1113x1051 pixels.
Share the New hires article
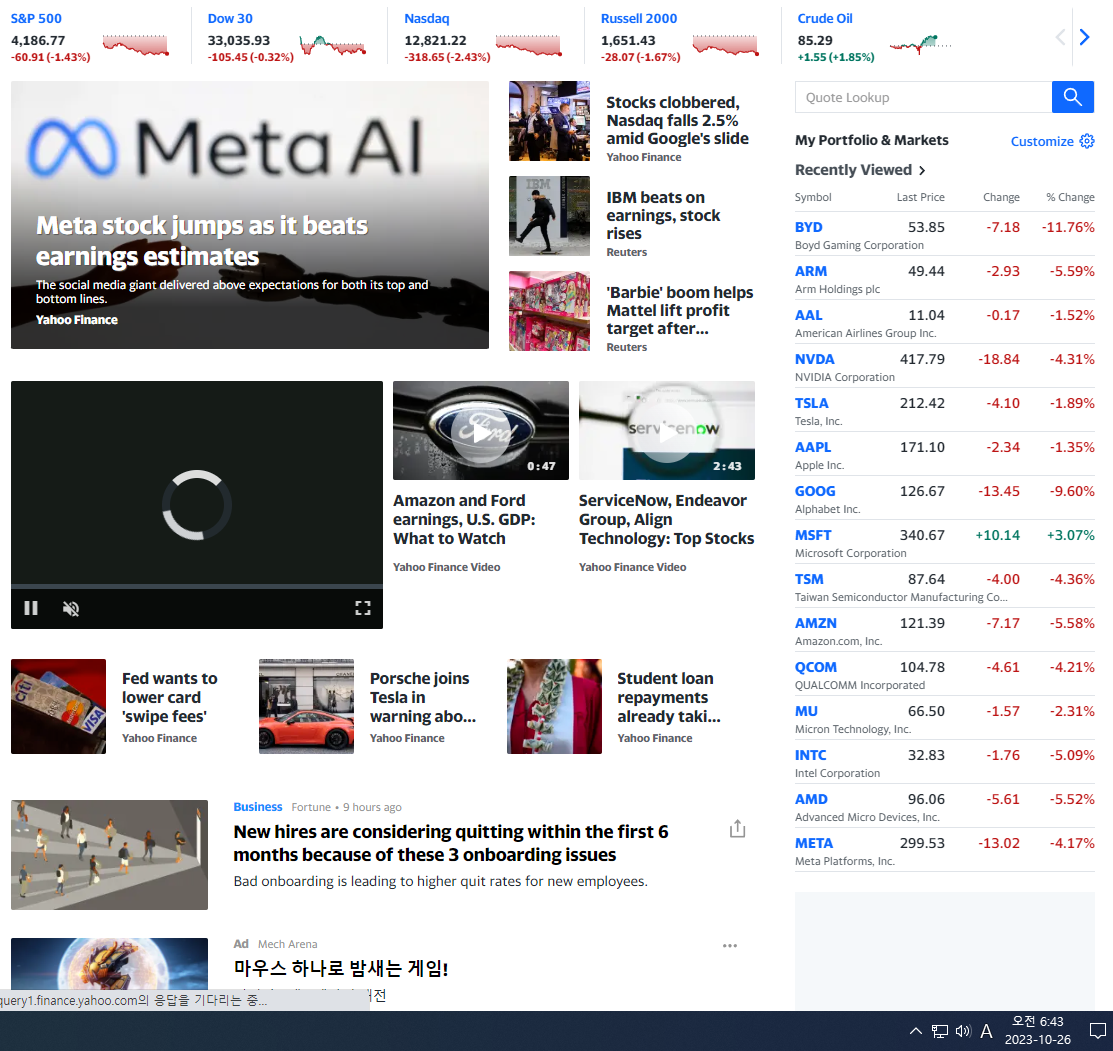738,829
